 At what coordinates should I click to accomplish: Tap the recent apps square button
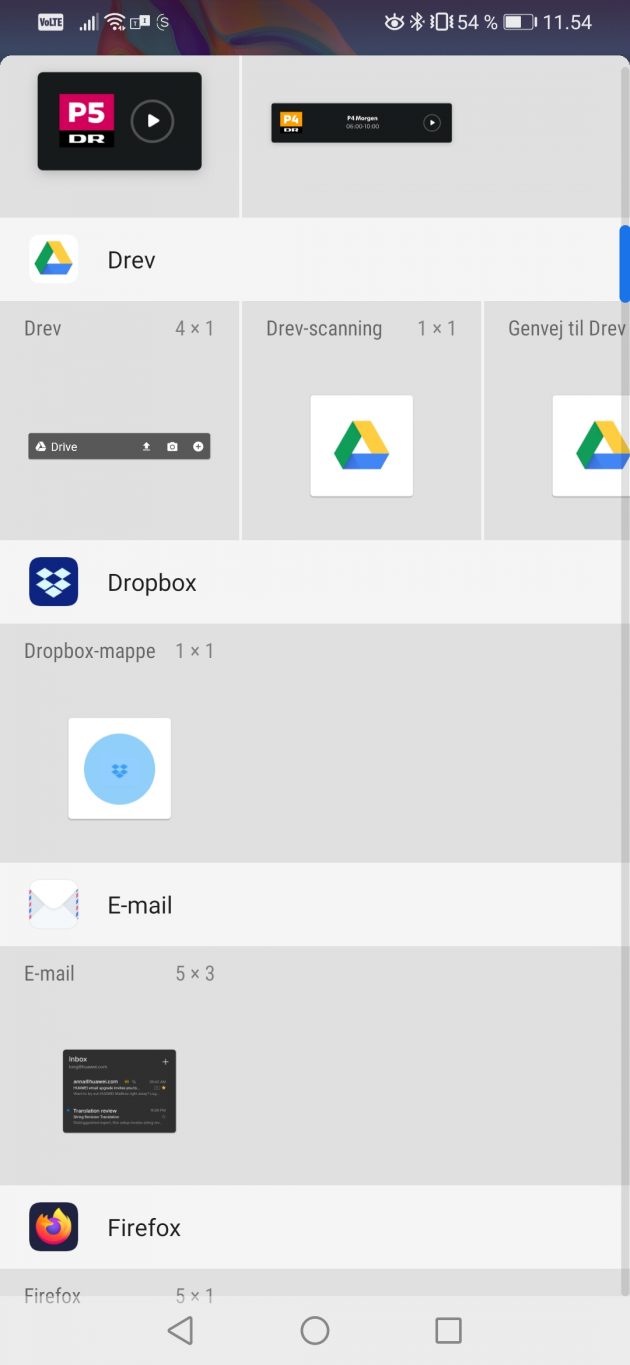coord(449,1330)
